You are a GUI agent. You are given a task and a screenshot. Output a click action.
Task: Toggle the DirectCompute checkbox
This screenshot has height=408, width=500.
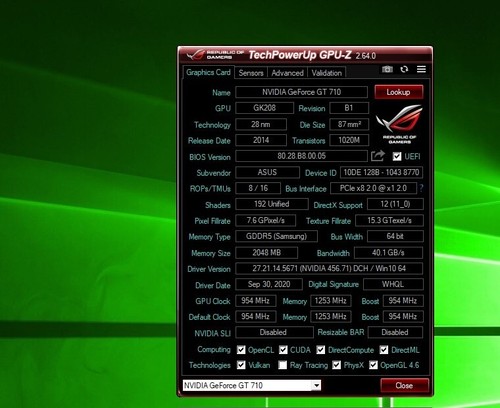pyautogui.click(x=321, y=350)
